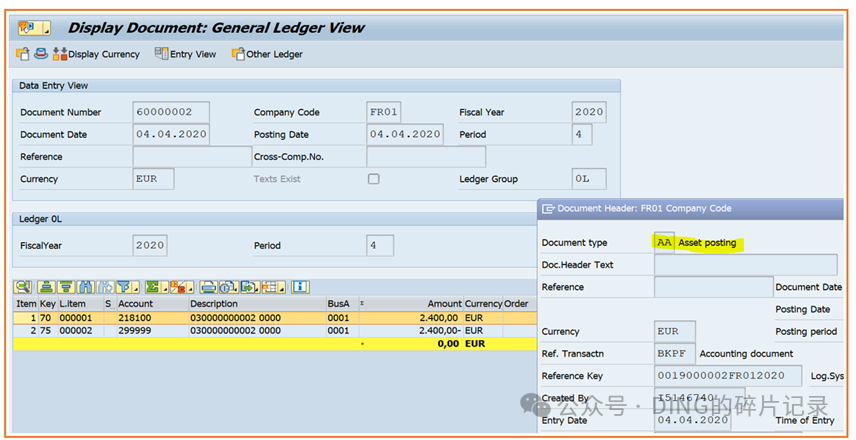Click ledger item 000002 cell
The width and height of the screenshot is (856, 440).
(80, 330)
